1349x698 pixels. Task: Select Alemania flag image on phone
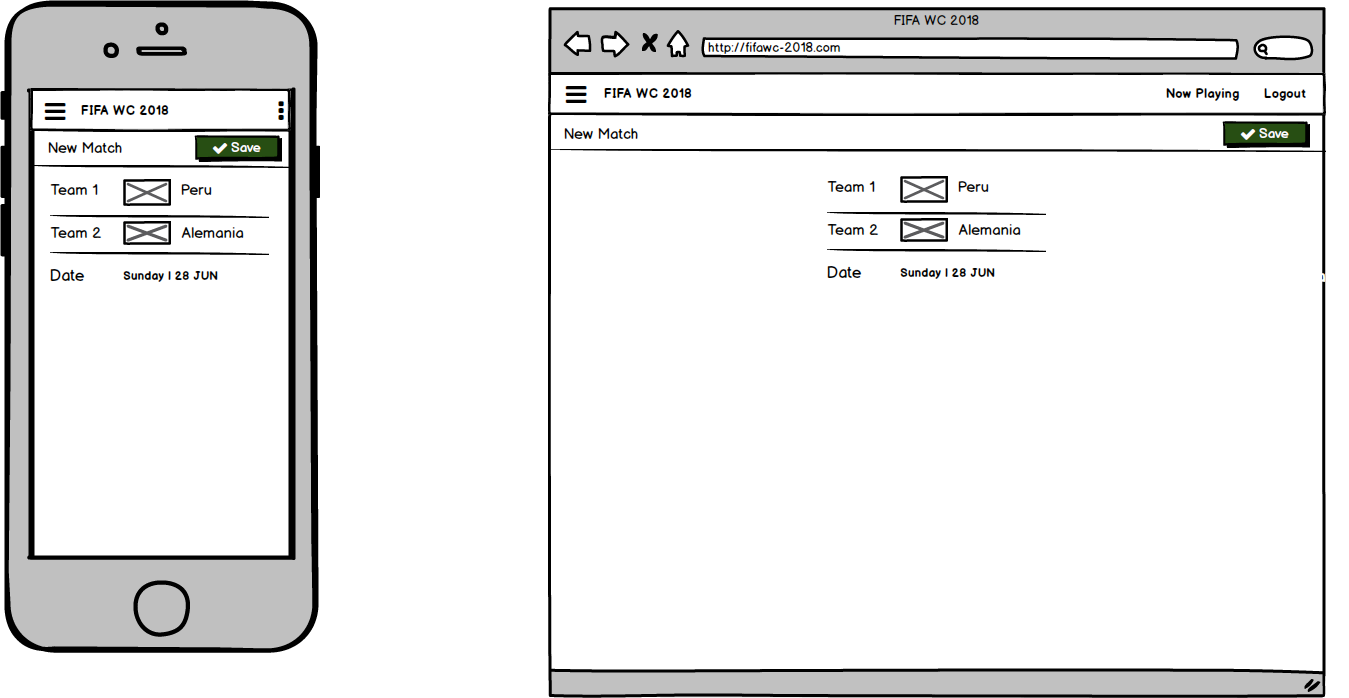tap(147, 233)
